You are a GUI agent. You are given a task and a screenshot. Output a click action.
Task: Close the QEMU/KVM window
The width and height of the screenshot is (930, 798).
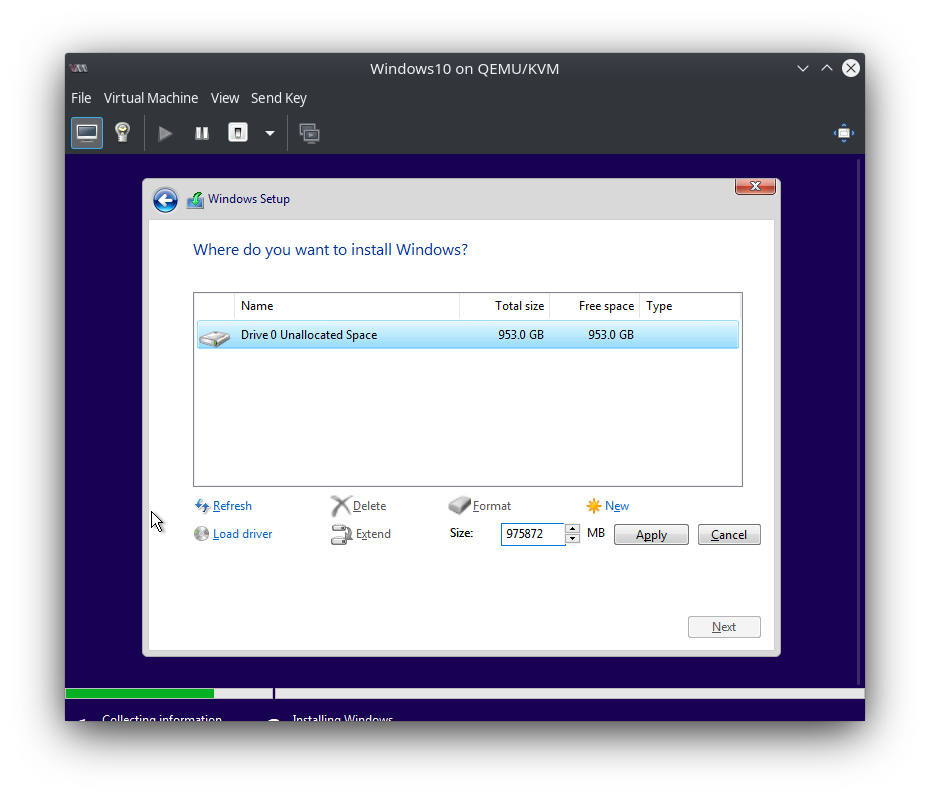pyautogui.click(x=851, y=68)
